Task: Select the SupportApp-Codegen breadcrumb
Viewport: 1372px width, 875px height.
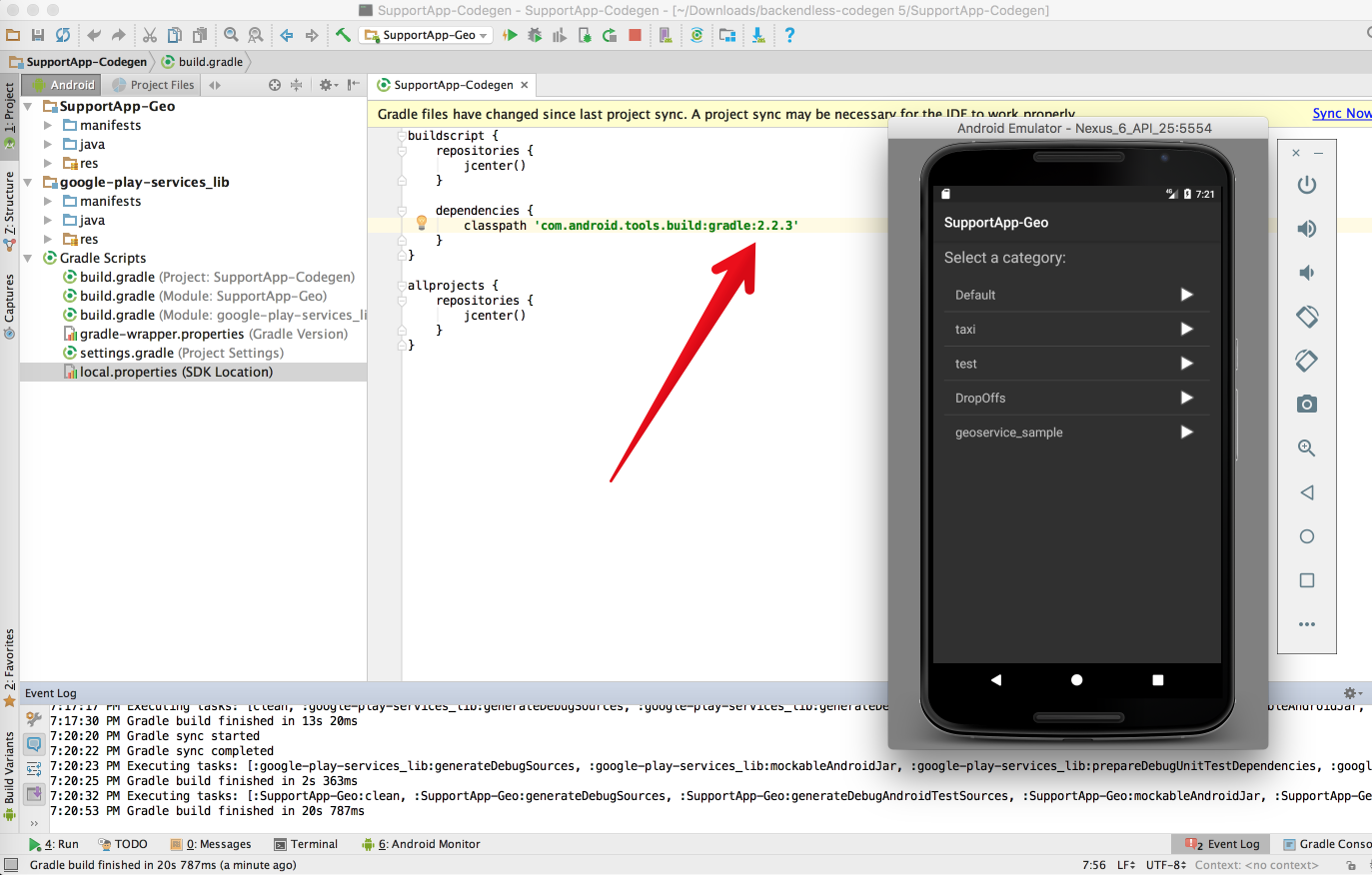Action: coord(78,62)
